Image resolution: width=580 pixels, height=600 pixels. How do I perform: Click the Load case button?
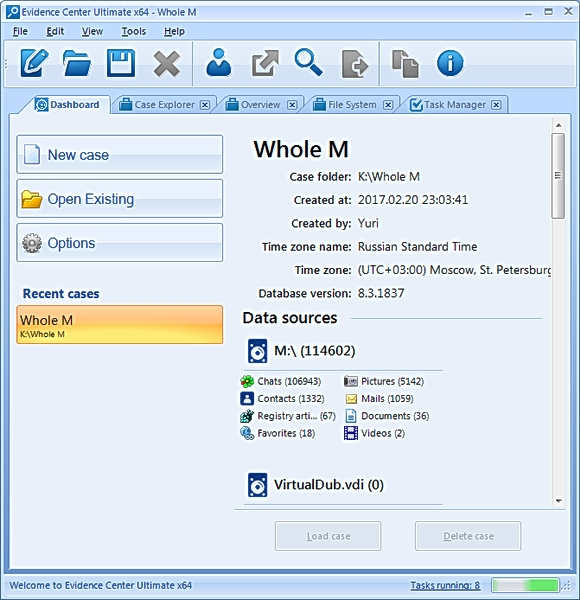(328, 536)
